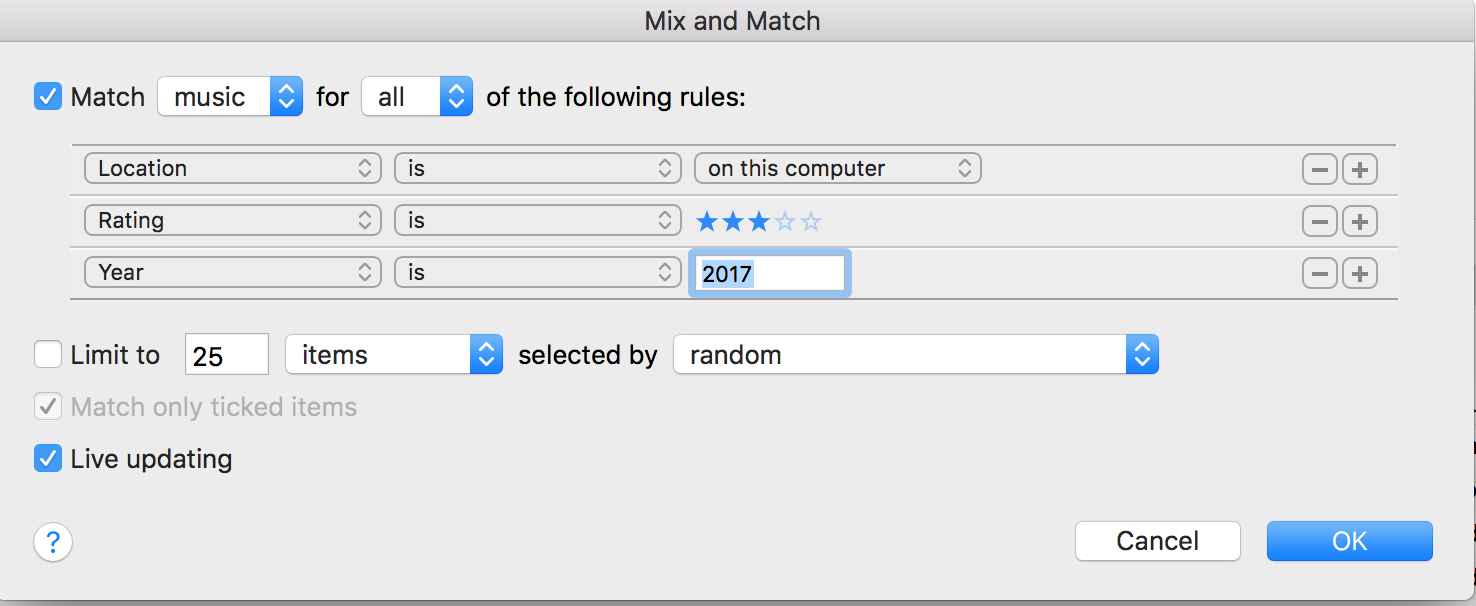This screenshot has height=606, width=1476.
Task: Open the all/any rules dropdown
Action: point(417,97)
